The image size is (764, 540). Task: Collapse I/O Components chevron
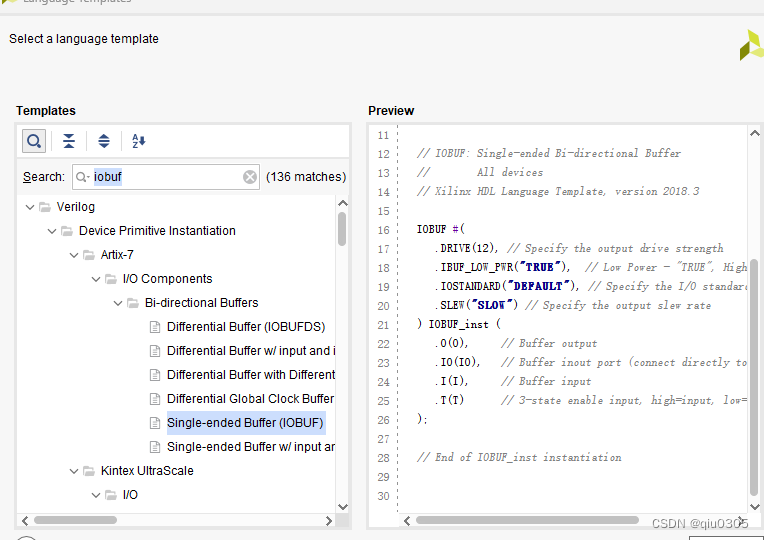click(x=96, y=279)
